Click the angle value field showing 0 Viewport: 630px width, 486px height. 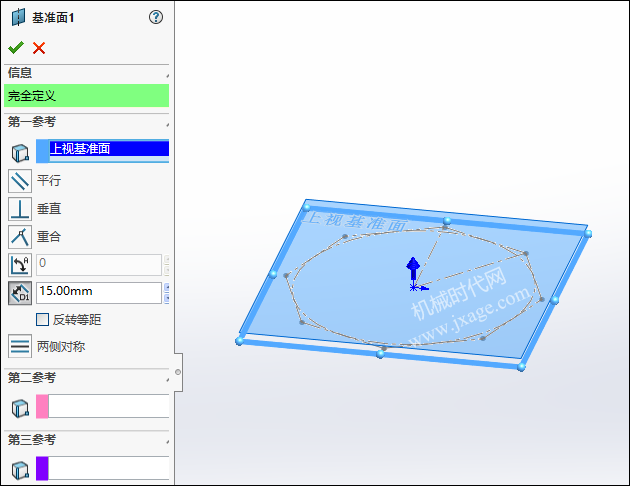(99, 265)
